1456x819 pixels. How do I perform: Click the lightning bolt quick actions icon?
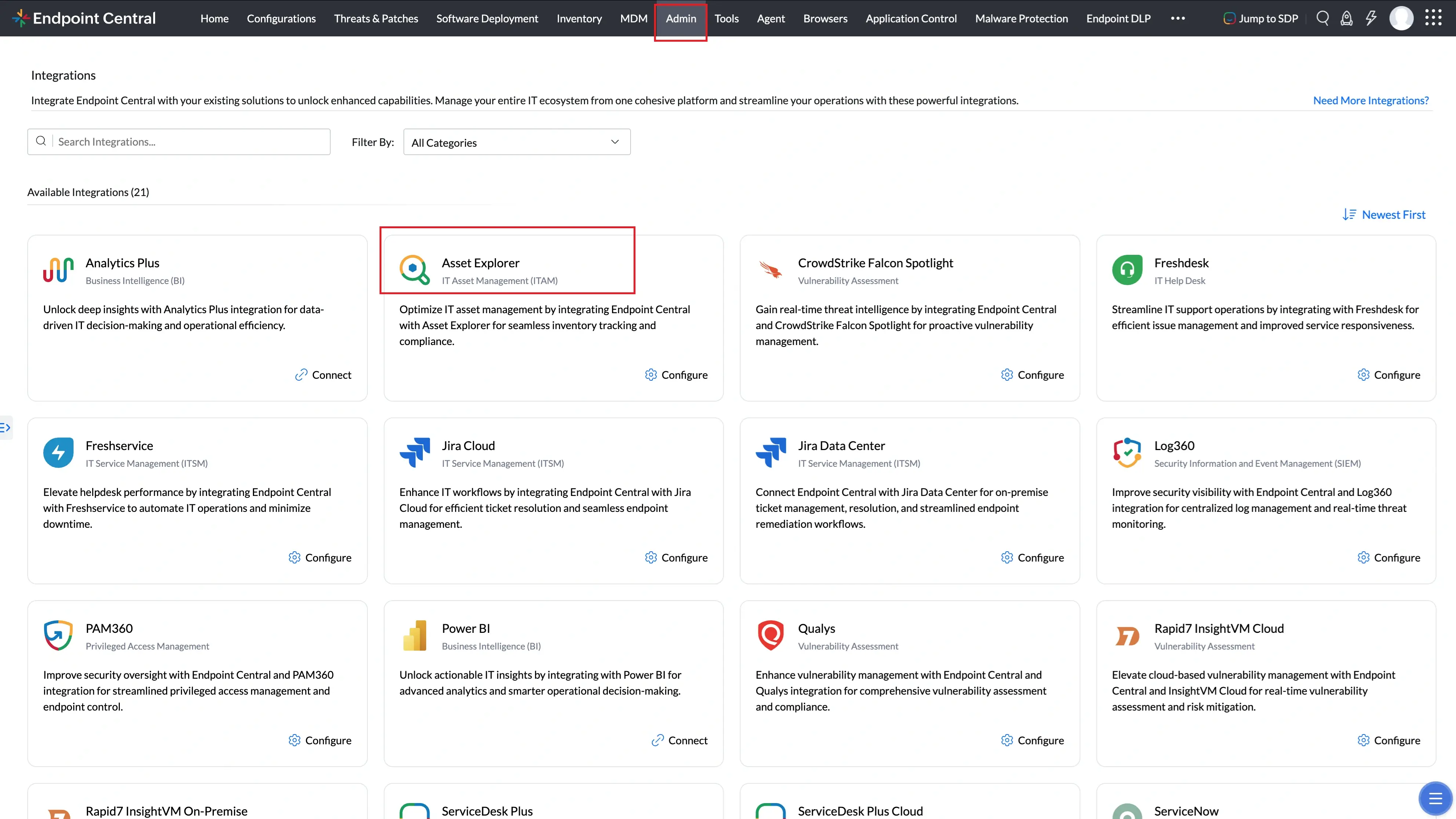(x=1371, y=18)
